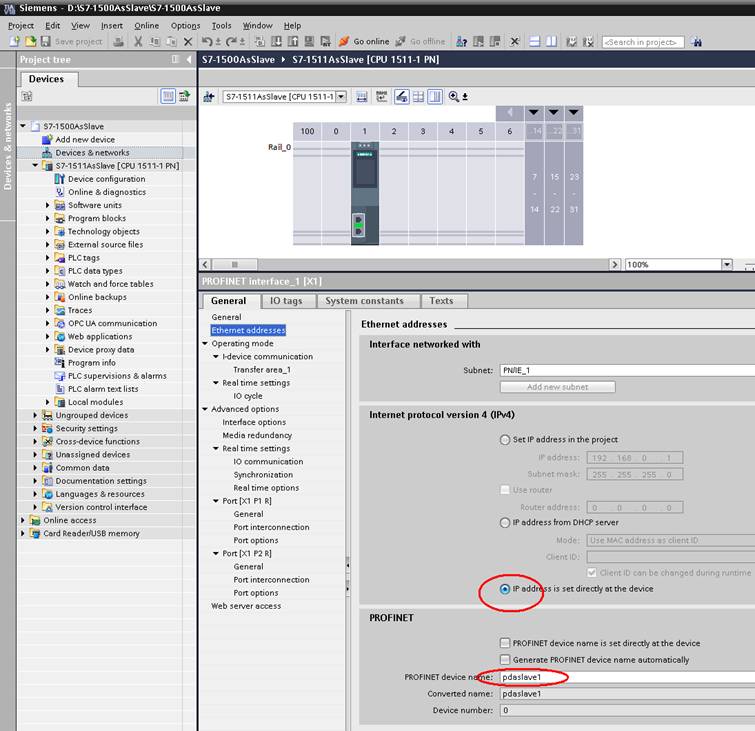Open the zoom 100% dropdown
This screenshot has height=731, width=755.
(727, 264)
